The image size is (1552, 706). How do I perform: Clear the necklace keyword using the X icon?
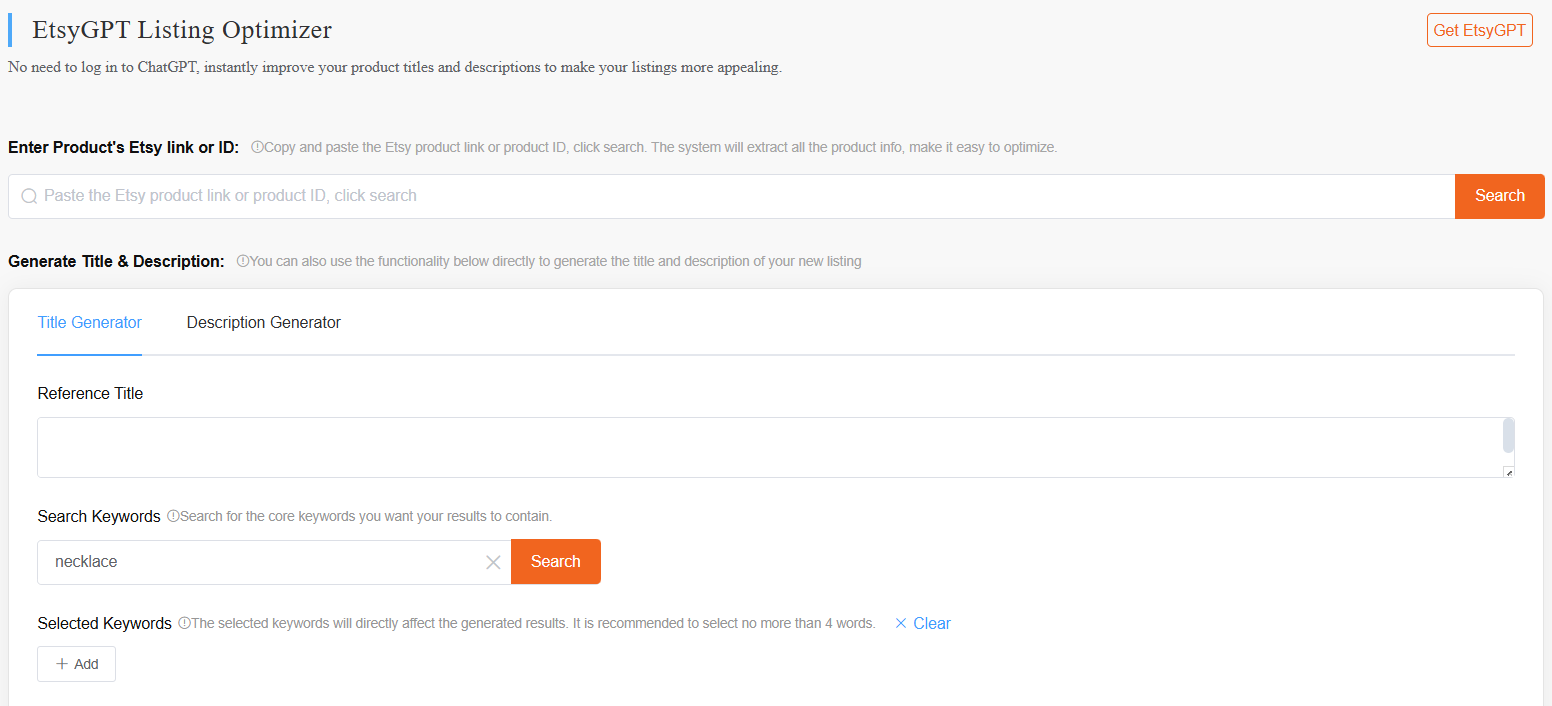pyautogui.click(x=492, y=562)
